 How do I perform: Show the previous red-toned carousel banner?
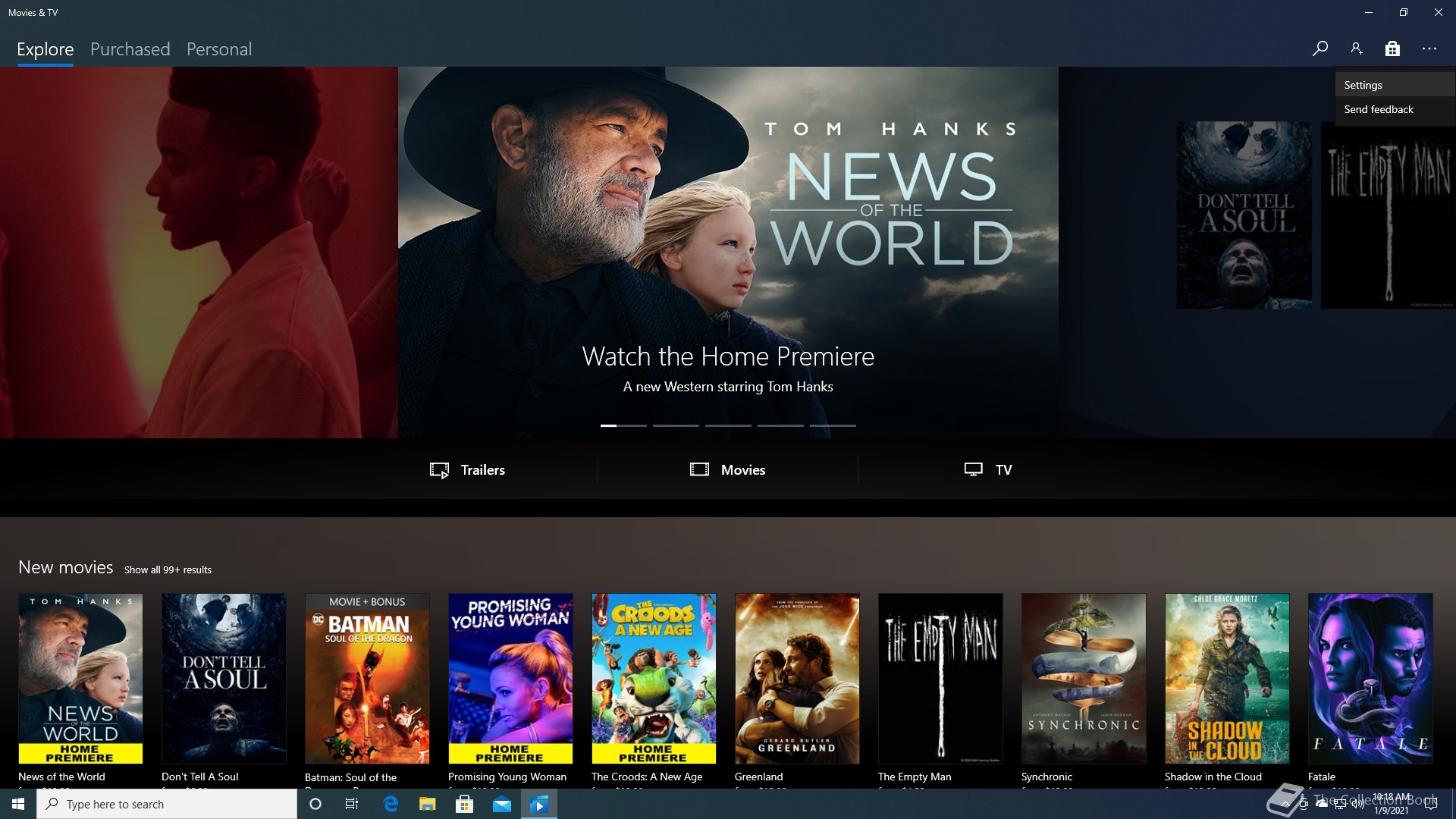(199, 253)
